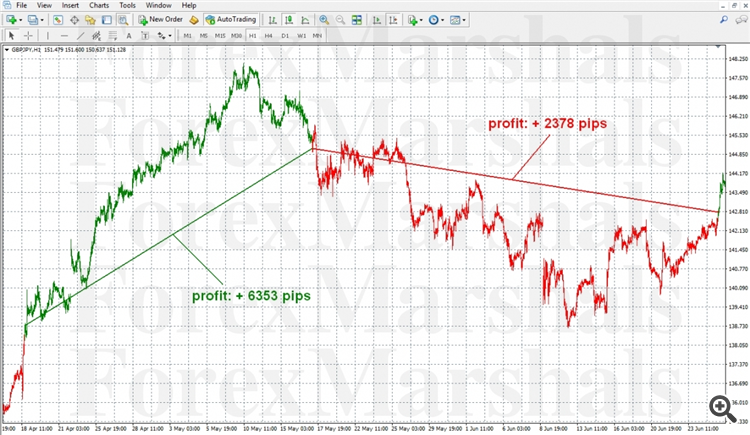Click the New Order button
The width and height of the screenshot is (750, 435).
click(161, 20)
